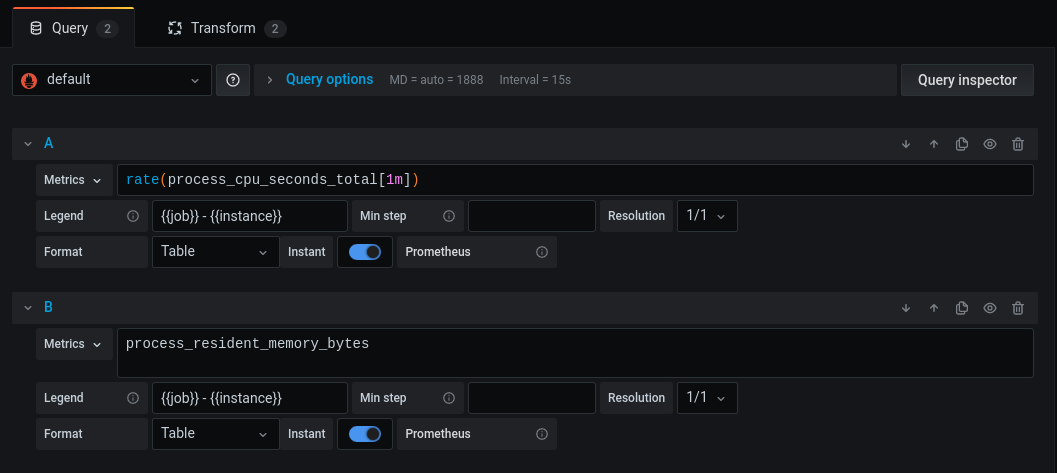Viewport: 1057px width, 473px height.
Task: Open Format Table dropdown in query A
Action: 216,252
